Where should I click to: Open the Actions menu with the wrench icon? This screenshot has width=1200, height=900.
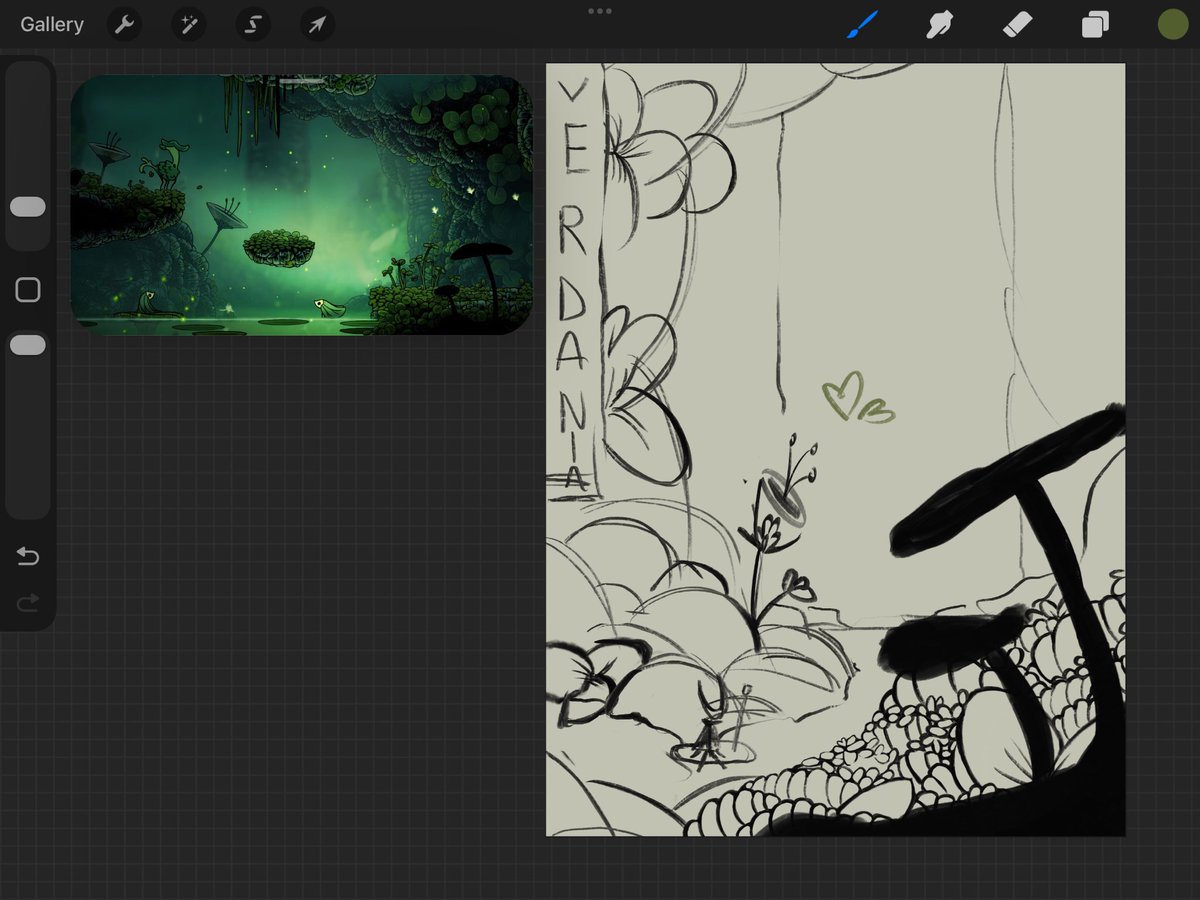[124, 24]
